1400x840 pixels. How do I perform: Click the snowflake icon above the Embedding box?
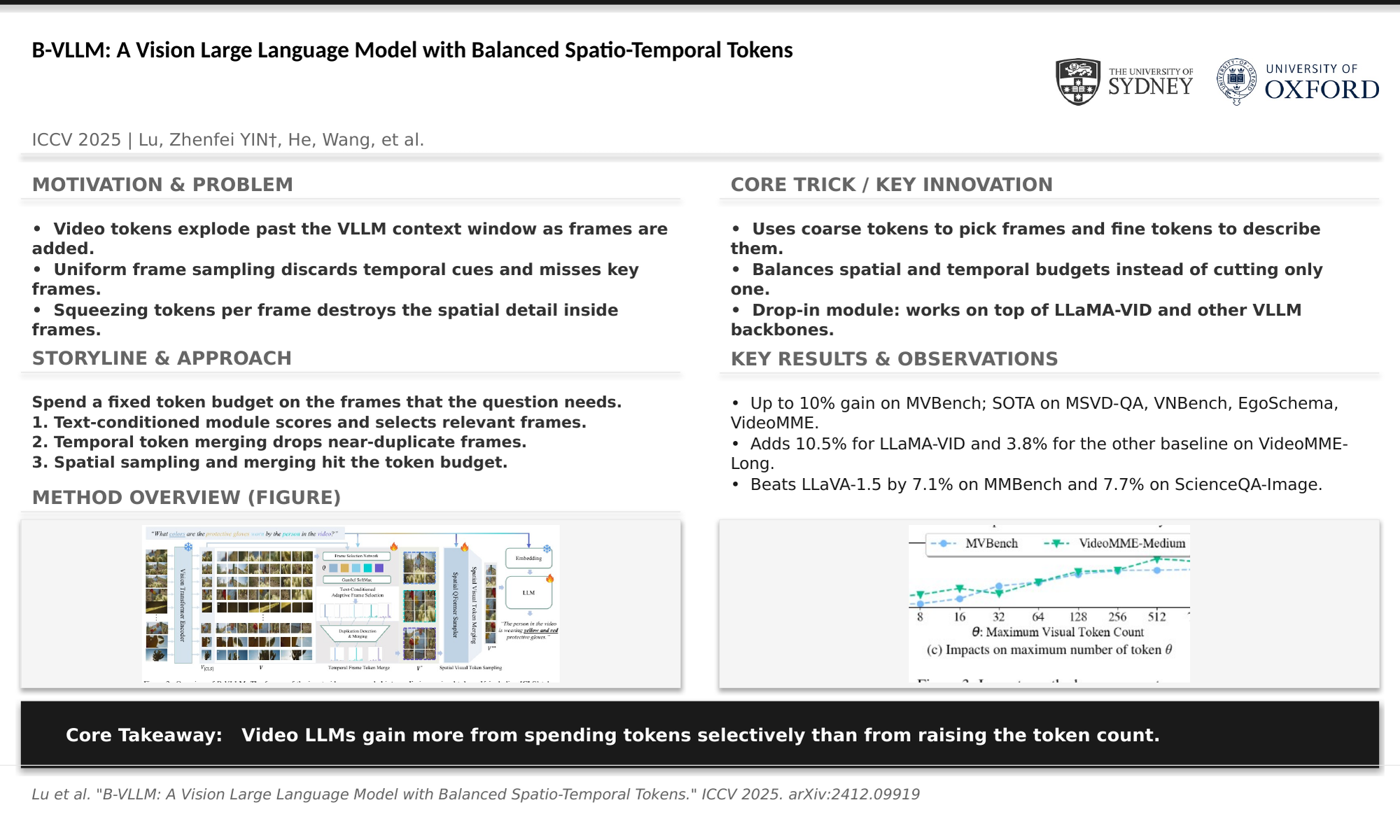547,549
